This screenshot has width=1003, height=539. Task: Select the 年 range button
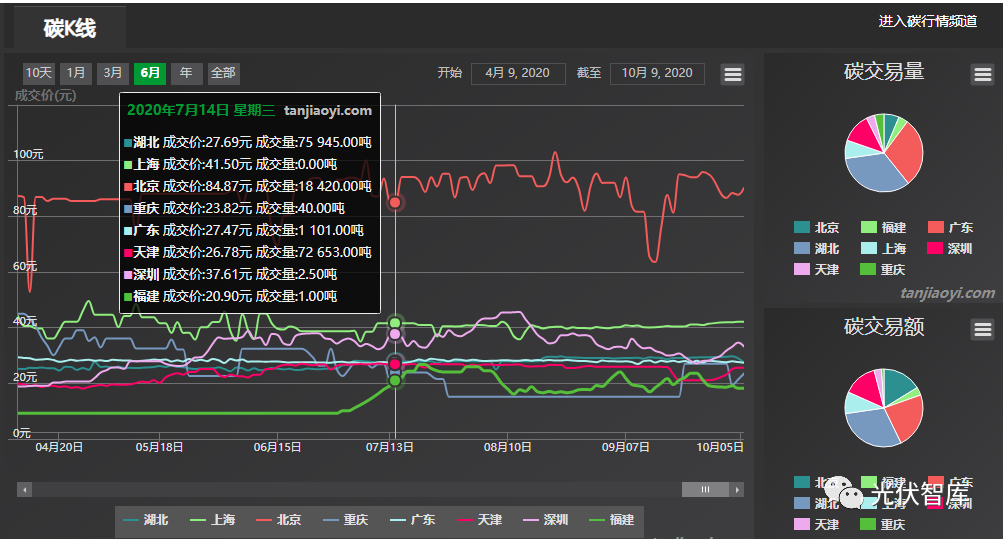coord(186,73)
